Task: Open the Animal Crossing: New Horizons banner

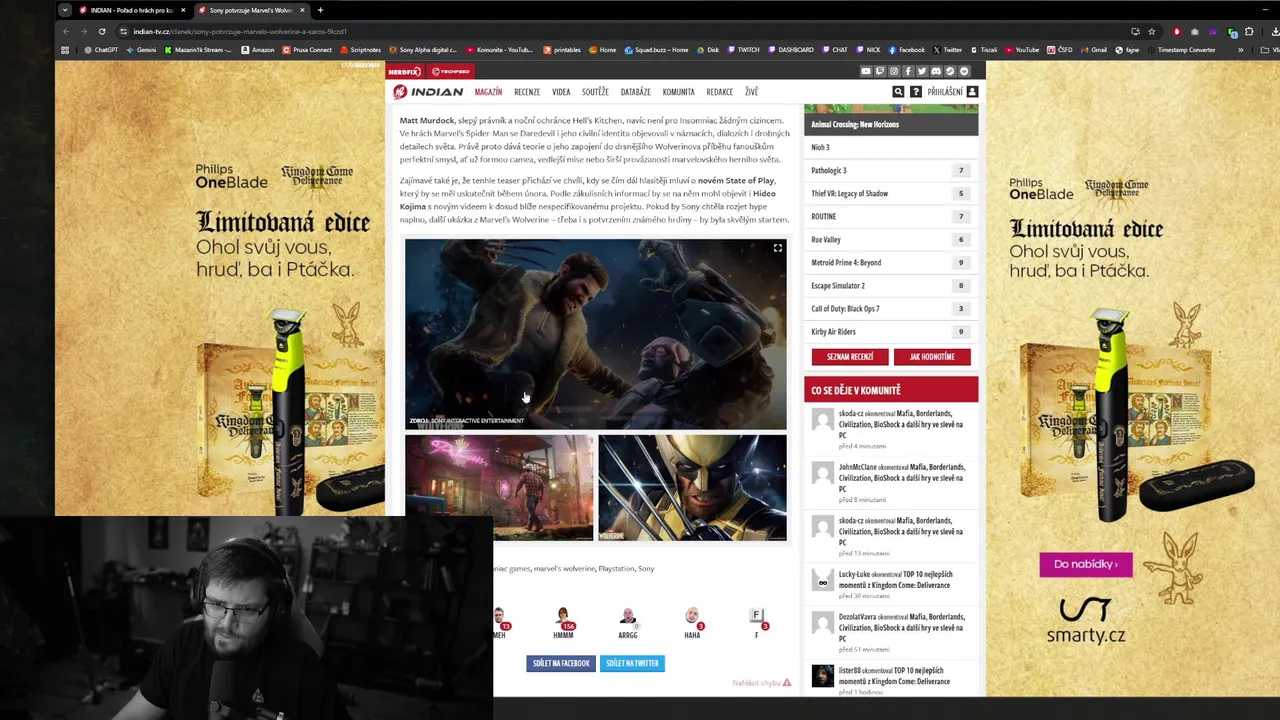Action: 891,120
